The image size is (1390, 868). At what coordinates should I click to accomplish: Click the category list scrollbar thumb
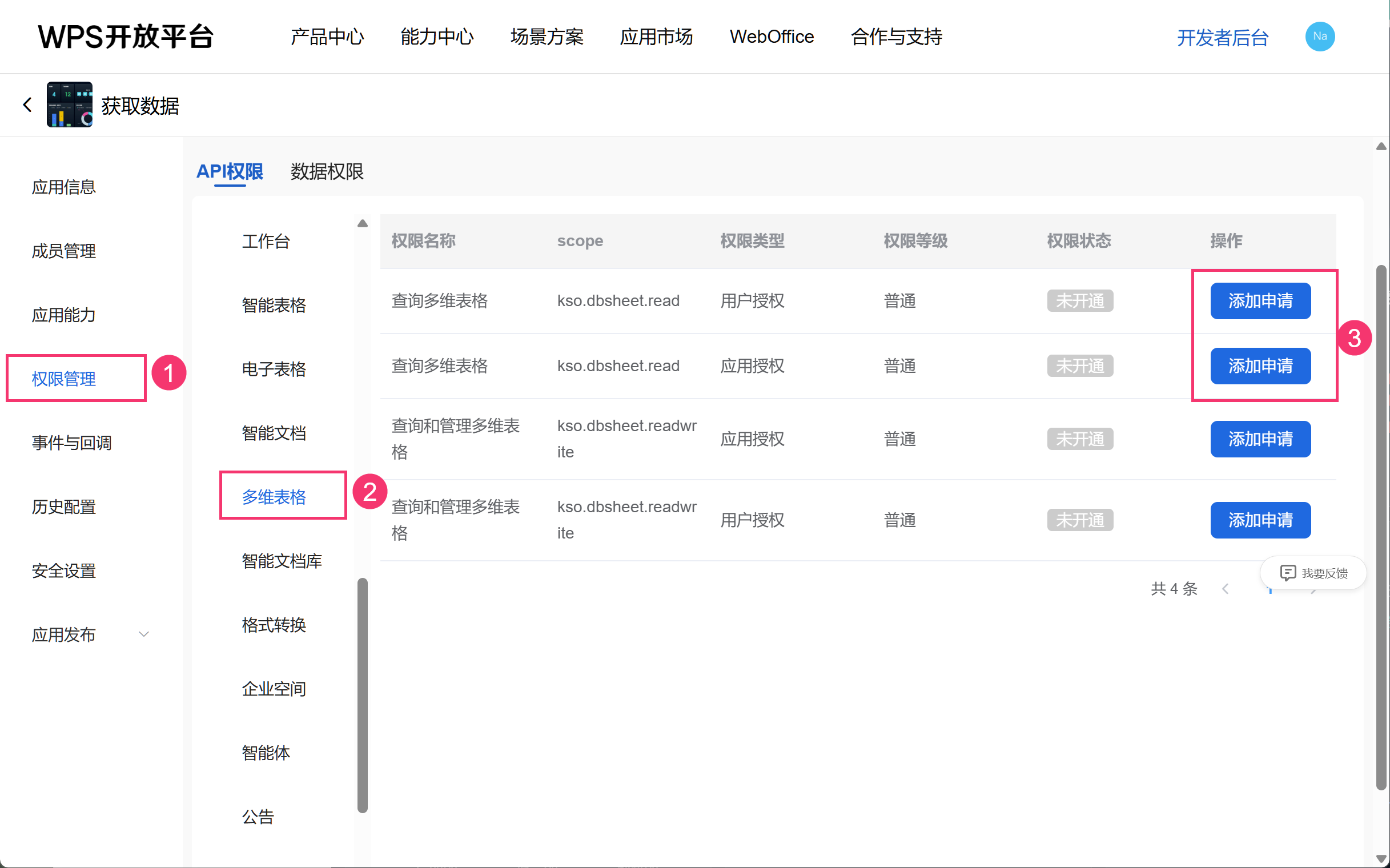coord(362,694)
